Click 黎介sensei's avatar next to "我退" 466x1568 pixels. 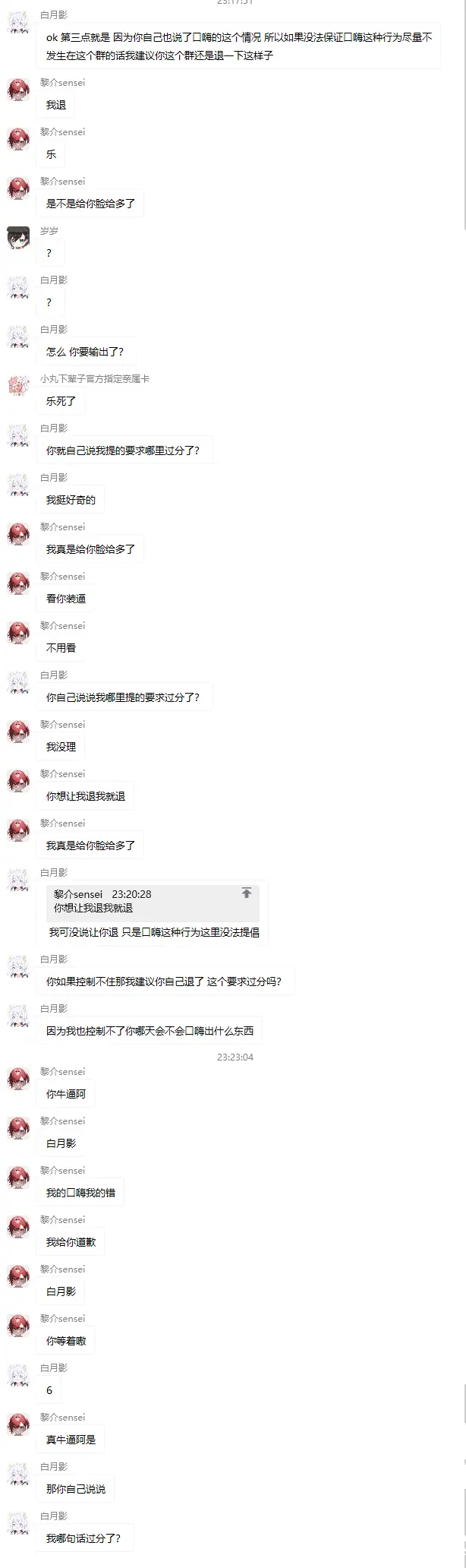(18, 90)
